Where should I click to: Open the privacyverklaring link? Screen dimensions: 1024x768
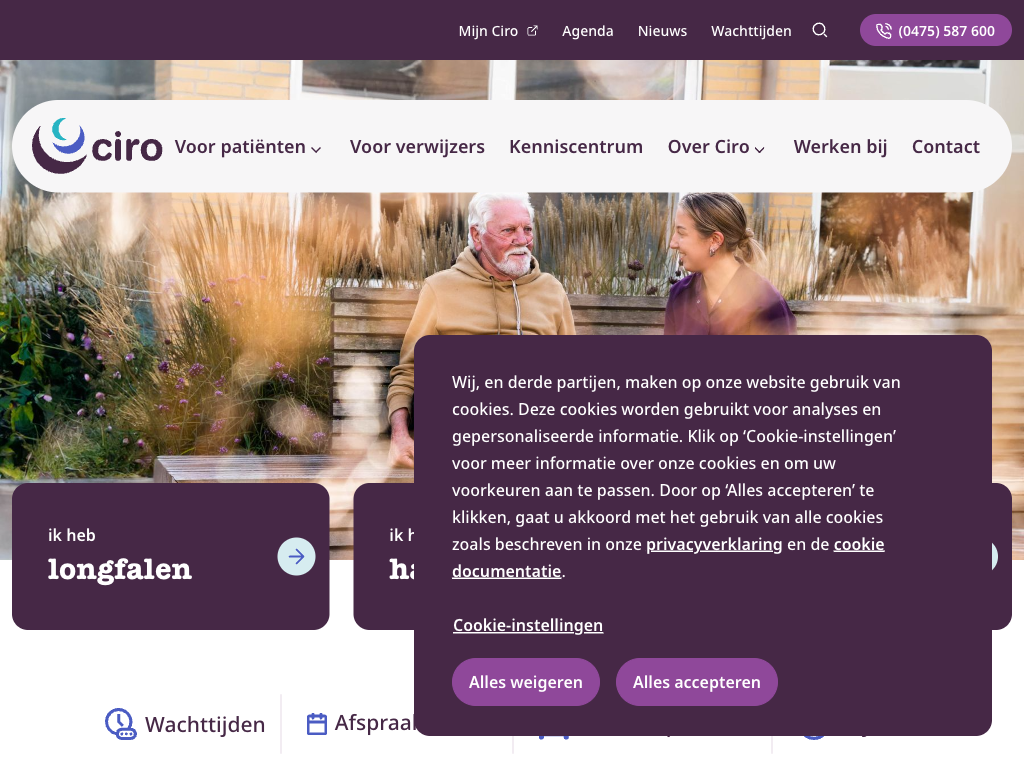coord(714,544)
